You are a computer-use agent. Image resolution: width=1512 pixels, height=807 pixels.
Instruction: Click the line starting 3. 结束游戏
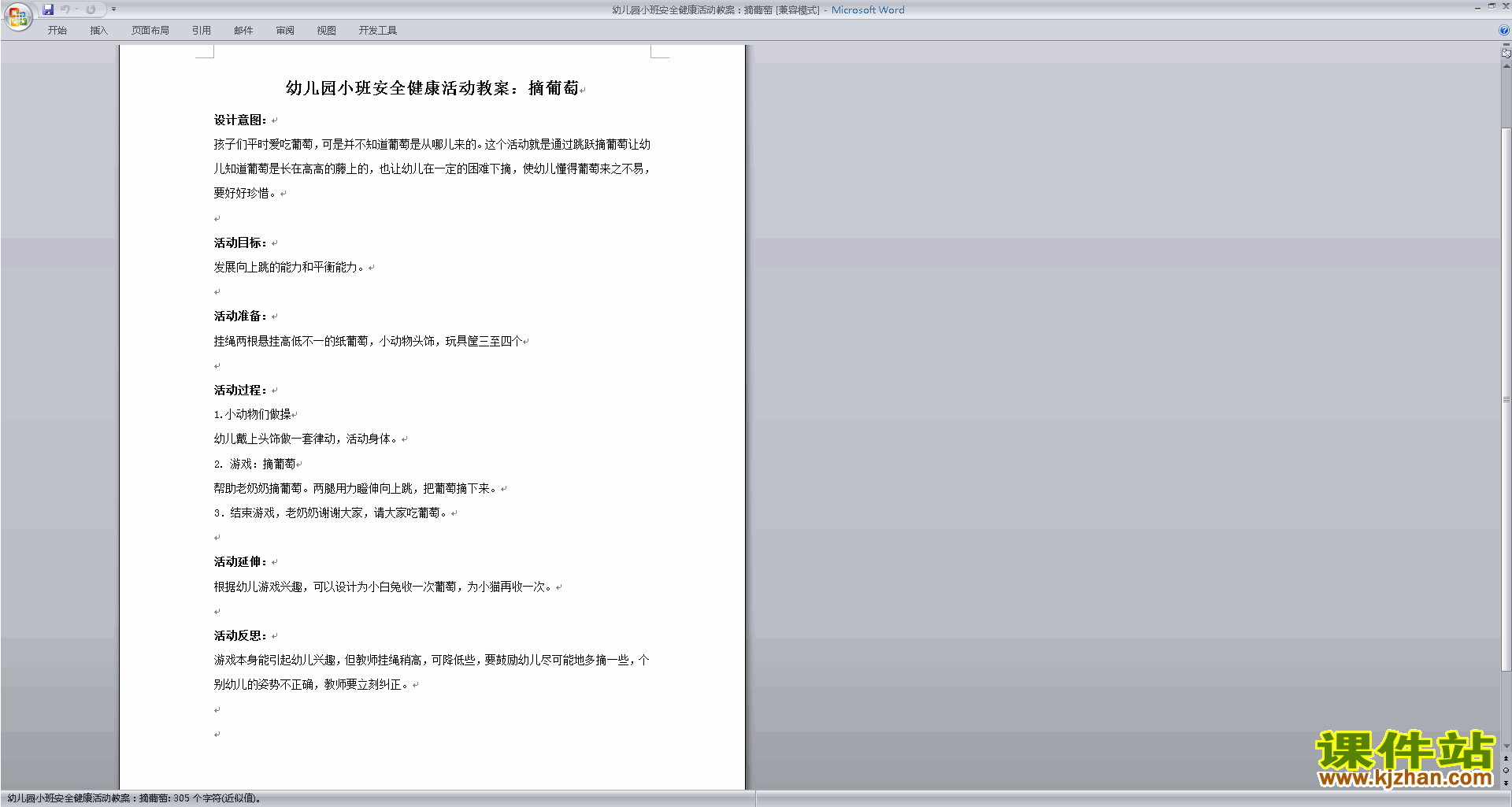[x=332, y=513]
